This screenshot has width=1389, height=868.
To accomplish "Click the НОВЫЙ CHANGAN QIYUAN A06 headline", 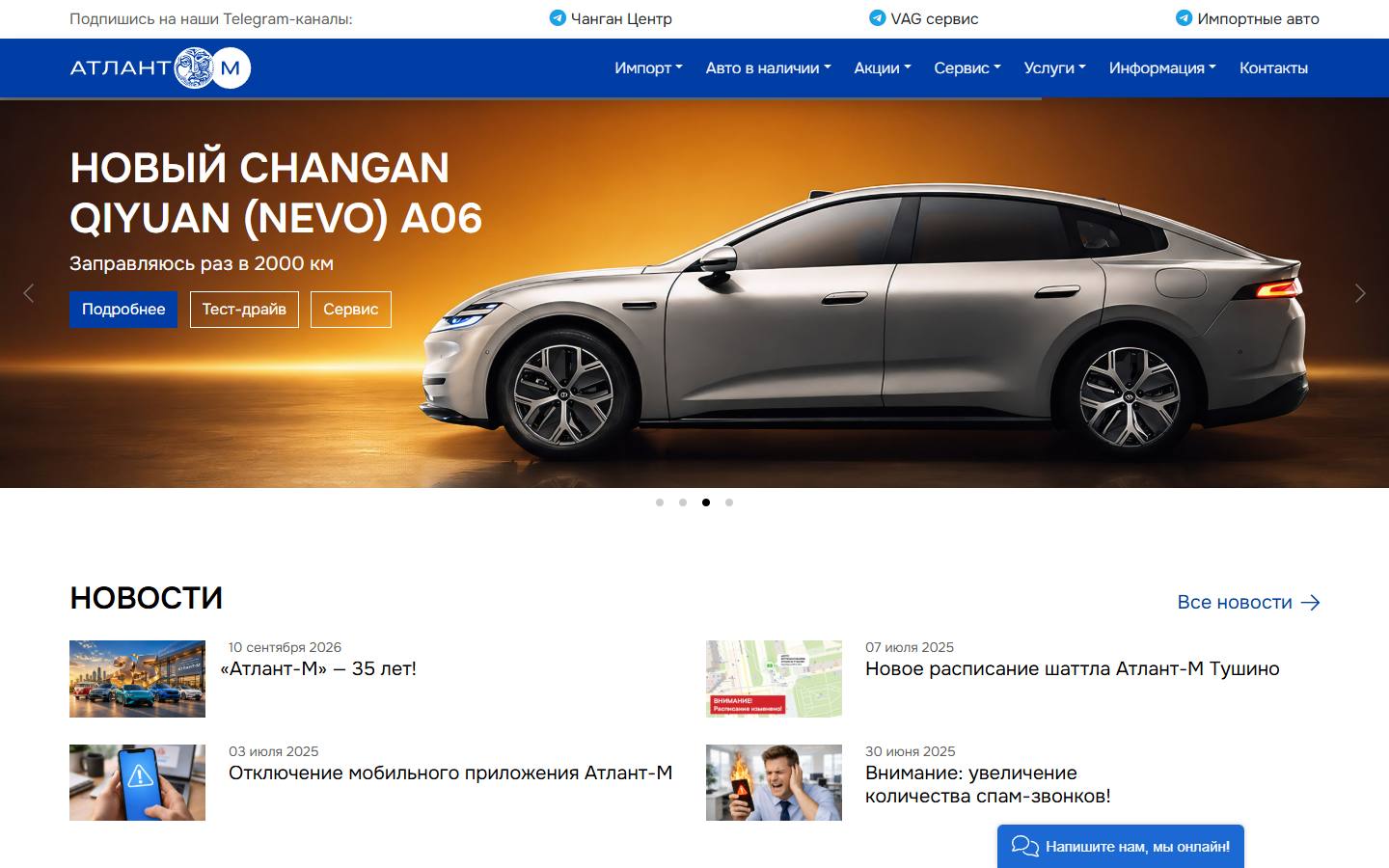I will coord(276,193).
